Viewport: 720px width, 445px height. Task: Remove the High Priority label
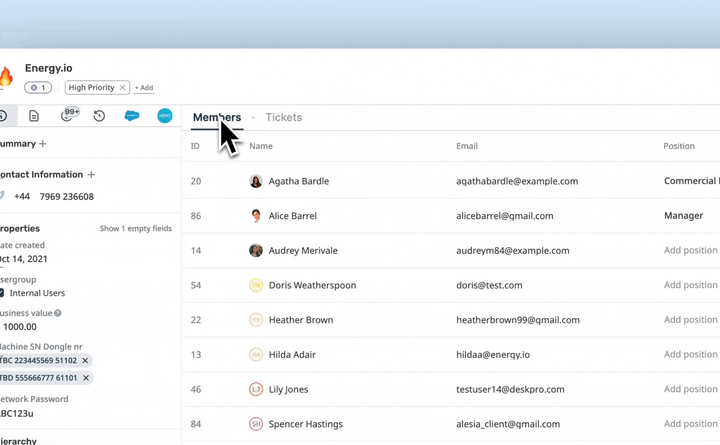pyautogui.click(x=123, y=88)
